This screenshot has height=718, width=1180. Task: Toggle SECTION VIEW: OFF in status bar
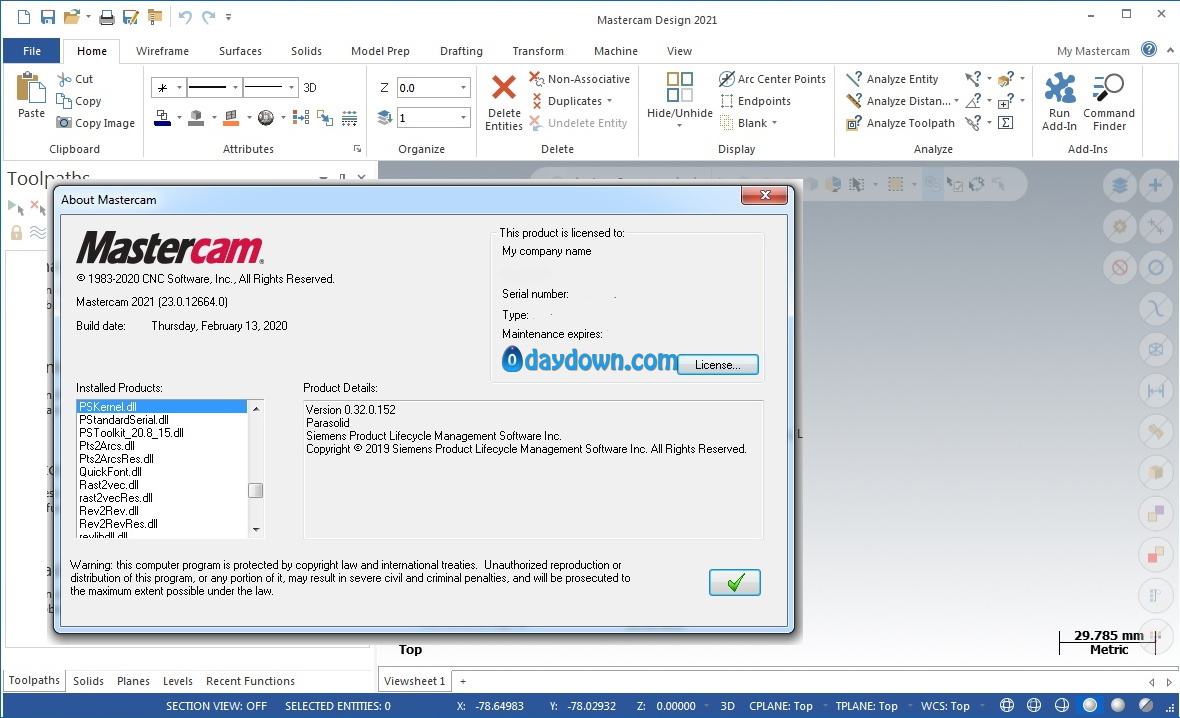click(216, 706)
